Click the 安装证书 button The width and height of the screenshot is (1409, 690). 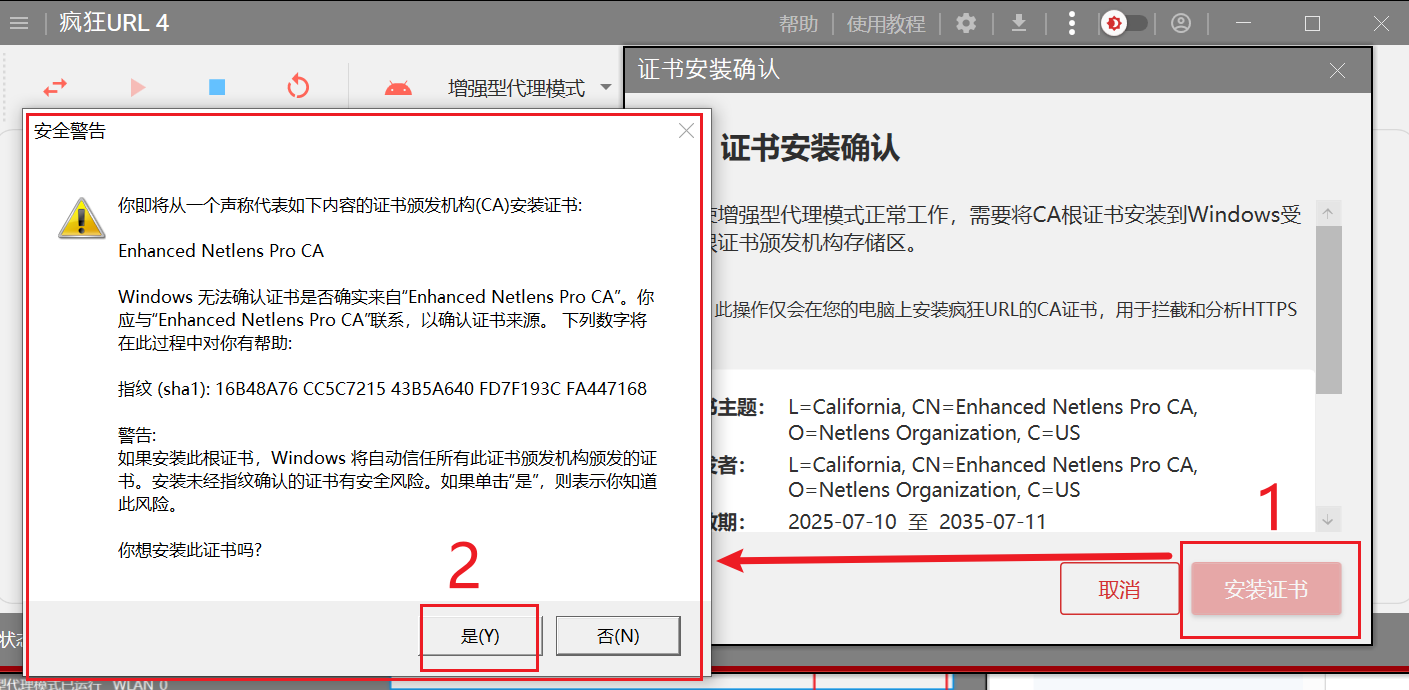(1266, 589)
